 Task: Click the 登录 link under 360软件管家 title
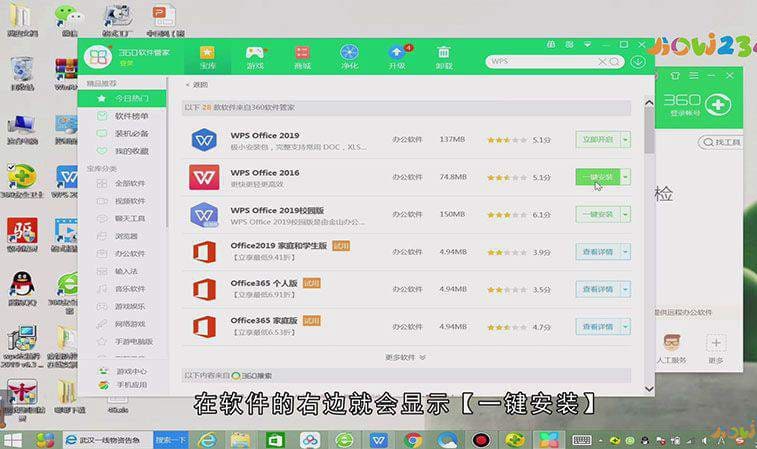click(x=126, y=63)
